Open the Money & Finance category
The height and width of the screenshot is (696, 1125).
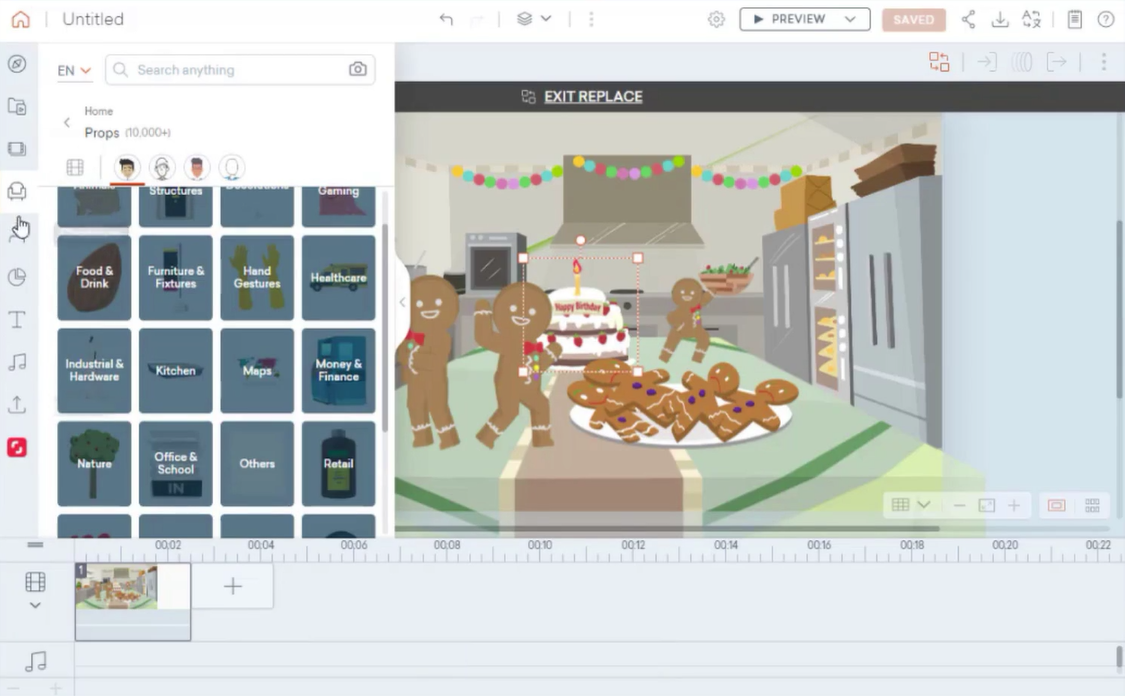point(339,370)
